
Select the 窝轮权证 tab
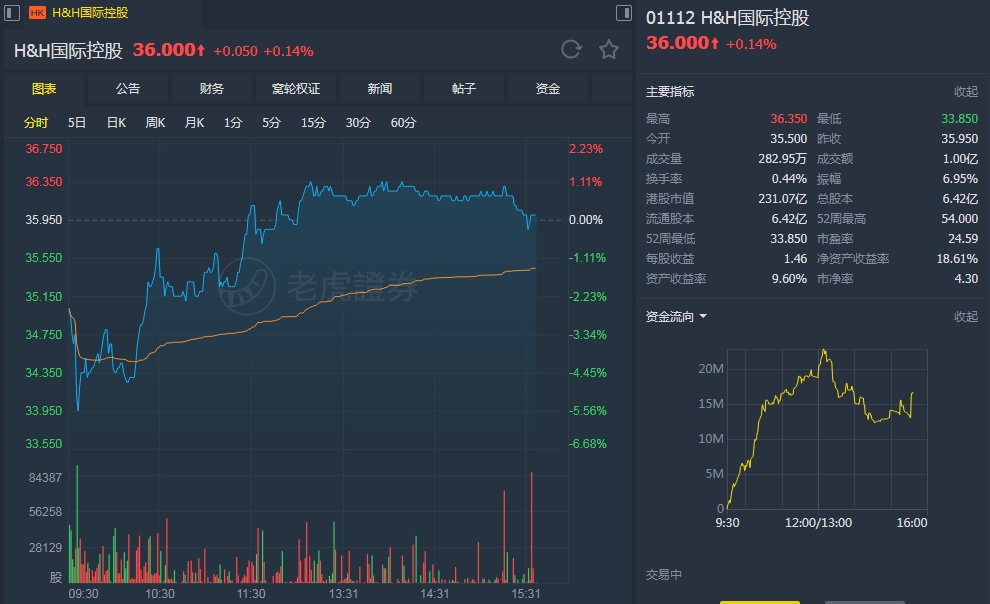295,89
